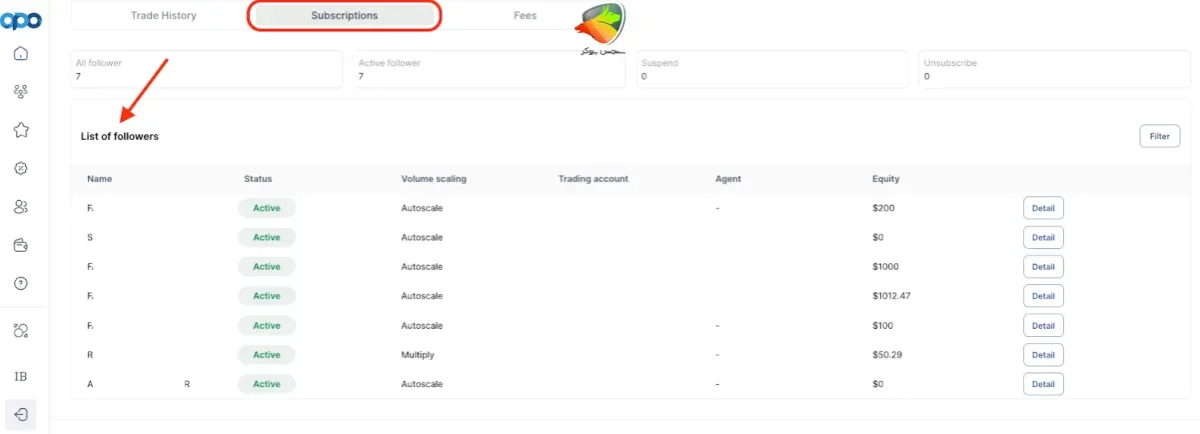This screenshot has width=1200, height=434.
Task: Click the sync-settings icon in sidebar
Action: pyautogui.click(x=21, y=331)
